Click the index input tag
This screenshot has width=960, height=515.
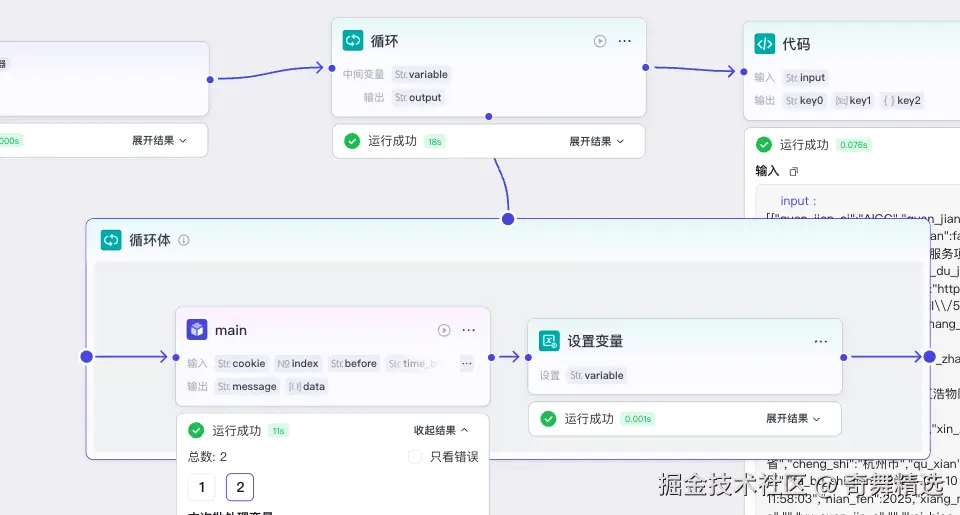[298, 364]
